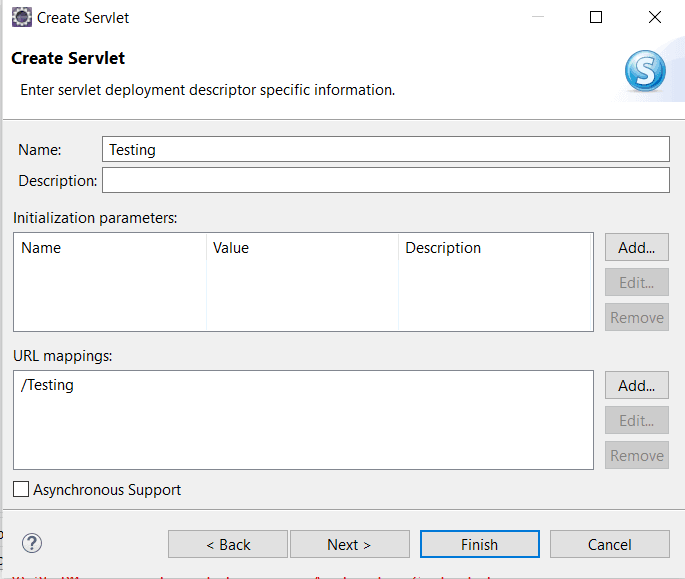Close the Create Servlet window
The width and height of the screenshot is (685, 579).
point(654,17)
